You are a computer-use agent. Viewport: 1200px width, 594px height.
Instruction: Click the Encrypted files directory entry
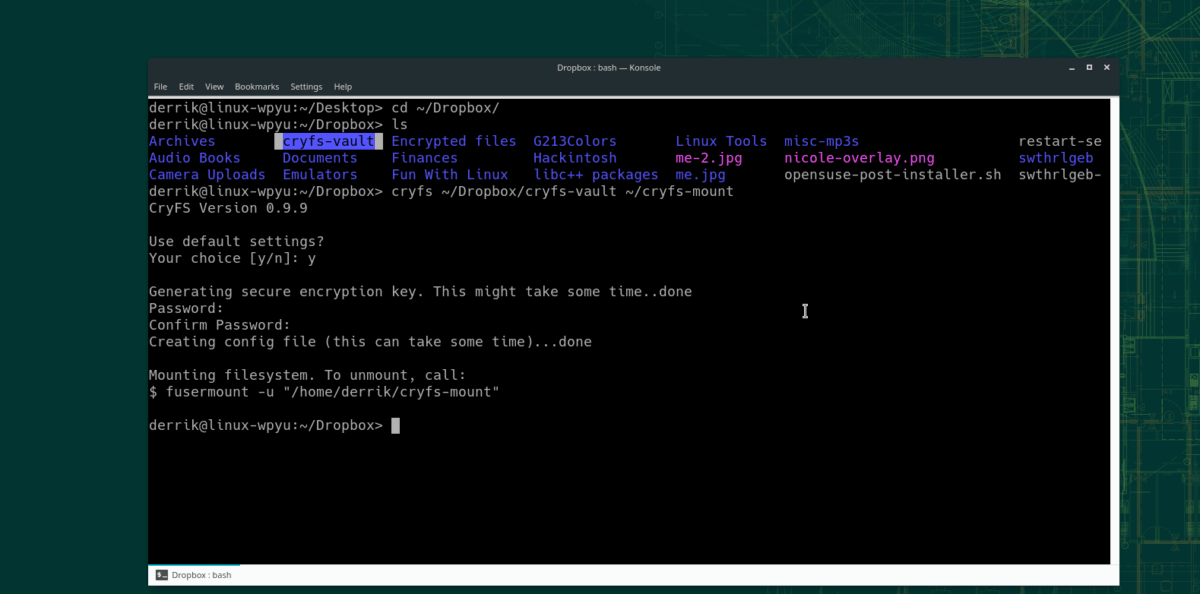pos(453,141)
